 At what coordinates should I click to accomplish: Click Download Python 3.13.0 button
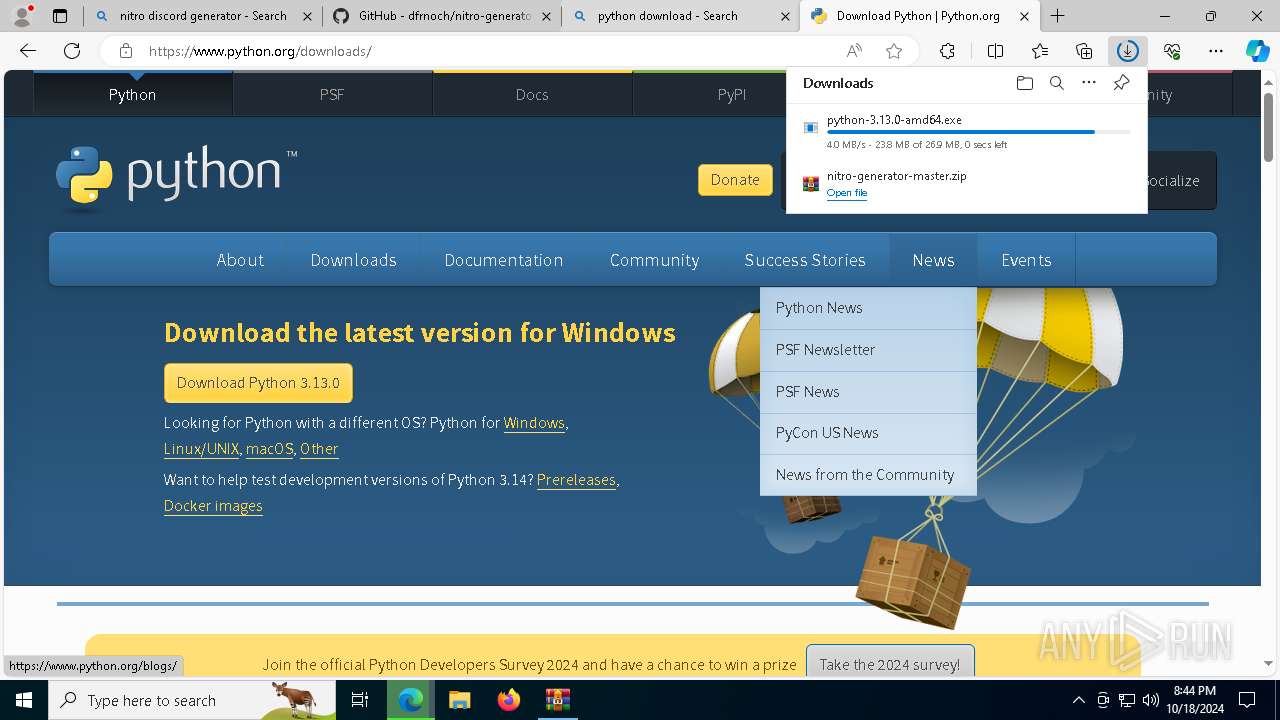coord(258,383)
